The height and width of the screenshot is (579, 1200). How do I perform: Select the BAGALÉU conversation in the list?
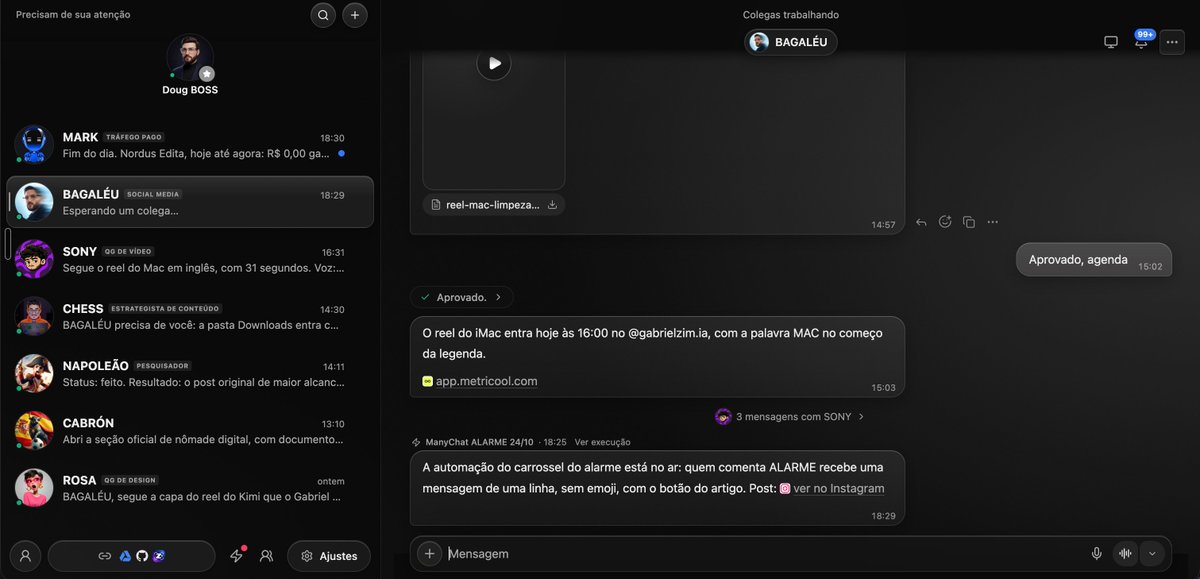click(190, 202)
